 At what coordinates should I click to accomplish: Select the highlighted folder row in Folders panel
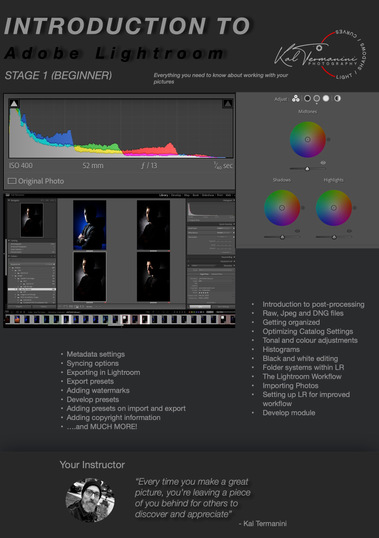click(32, 290)
